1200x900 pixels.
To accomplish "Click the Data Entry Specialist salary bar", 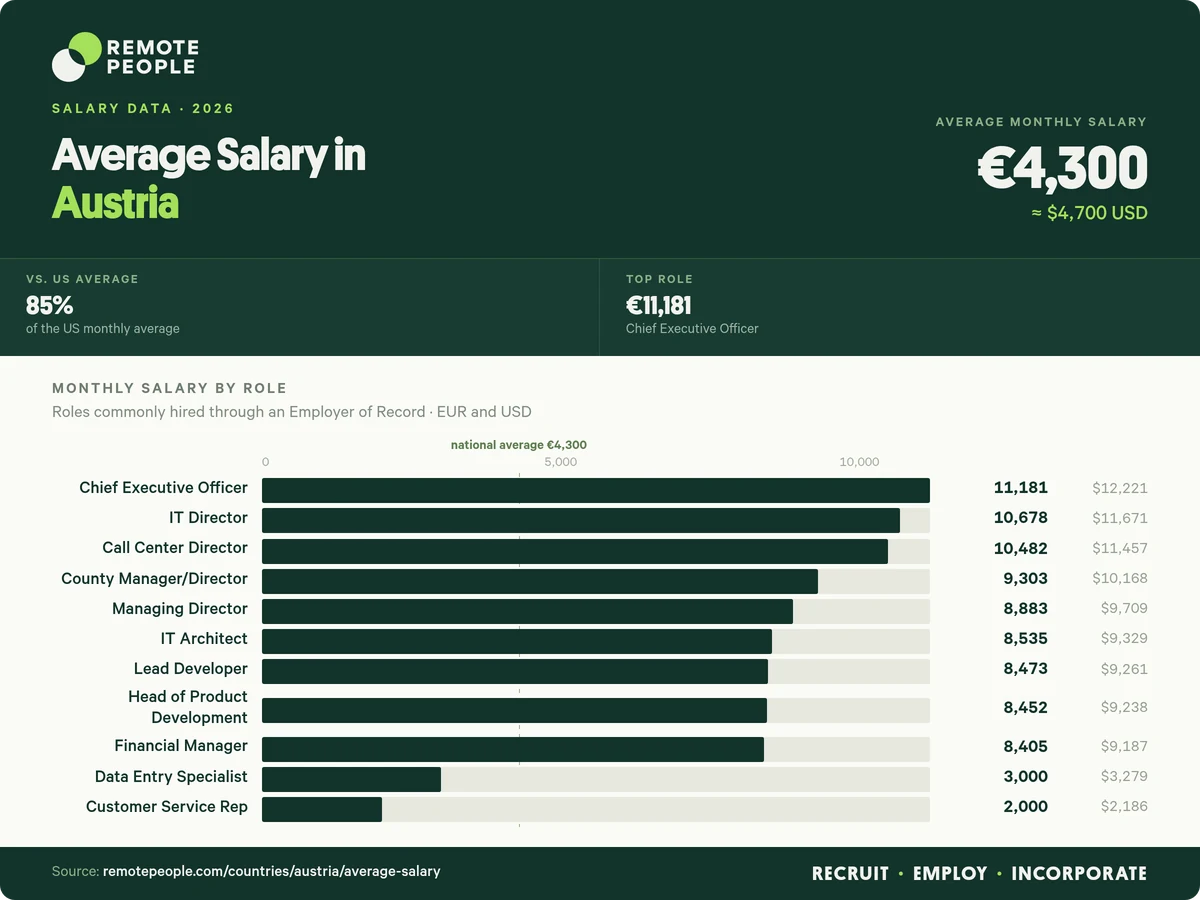I will click(x=351, y=779).
